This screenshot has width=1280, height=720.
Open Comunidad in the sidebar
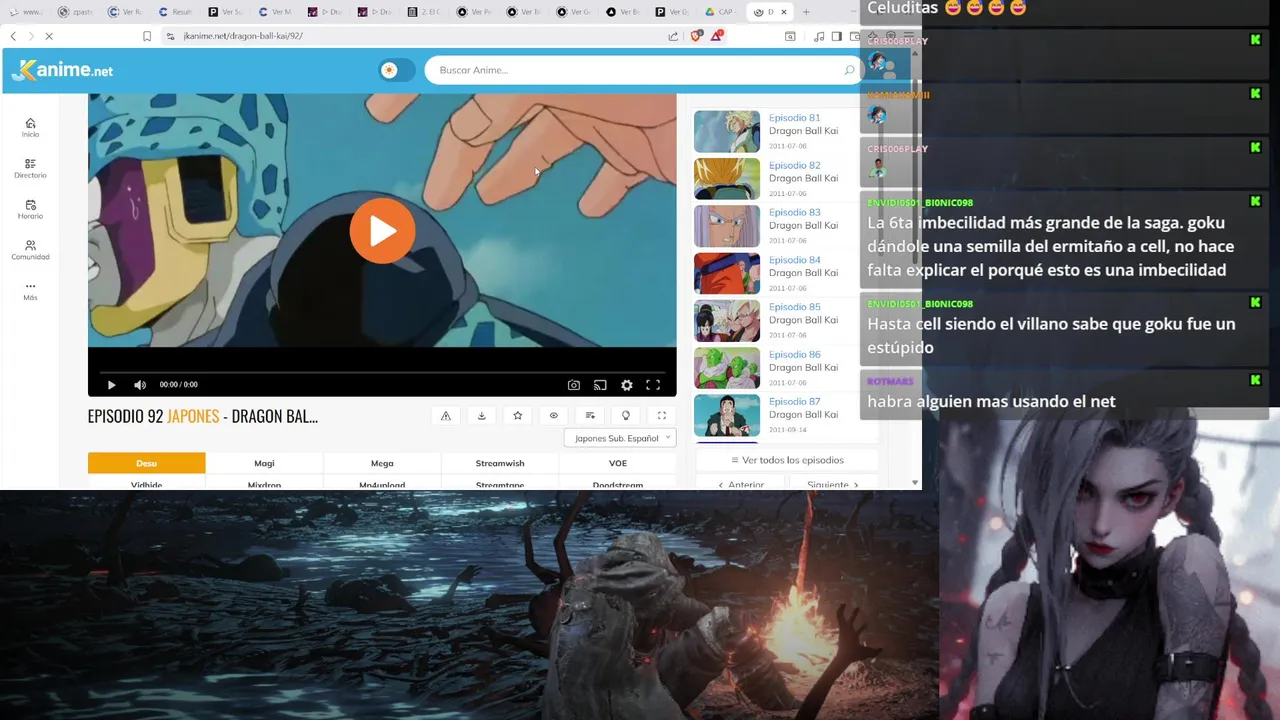[30, 250]
